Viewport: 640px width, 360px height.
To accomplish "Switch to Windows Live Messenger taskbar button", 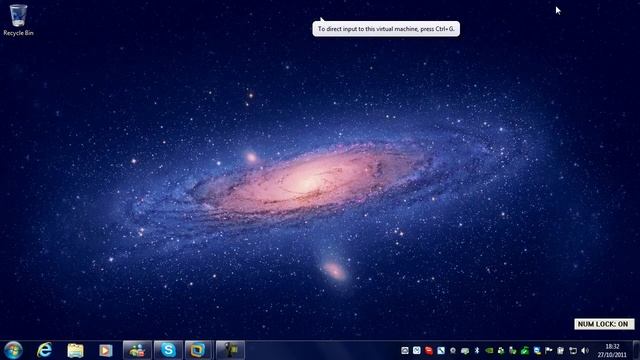I will 137,350.
